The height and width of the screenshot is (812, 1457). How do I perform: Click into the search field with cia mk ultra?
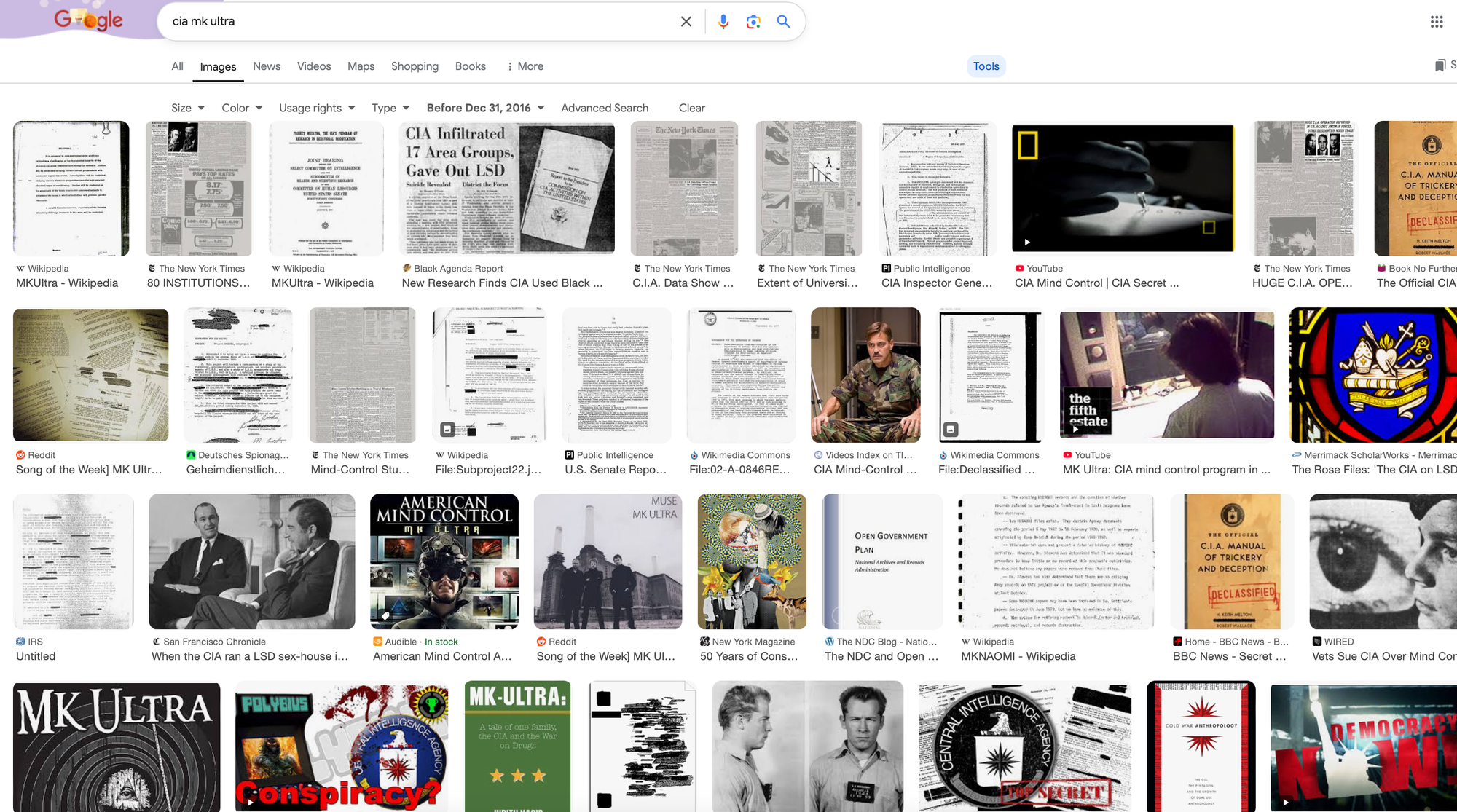coord(421,21)
